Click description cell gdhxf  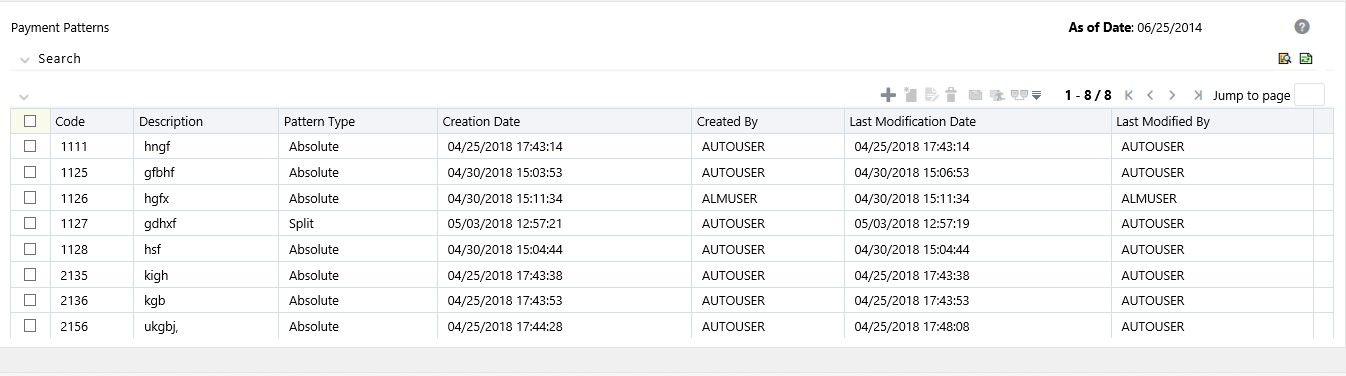click(x=161, y=223)
